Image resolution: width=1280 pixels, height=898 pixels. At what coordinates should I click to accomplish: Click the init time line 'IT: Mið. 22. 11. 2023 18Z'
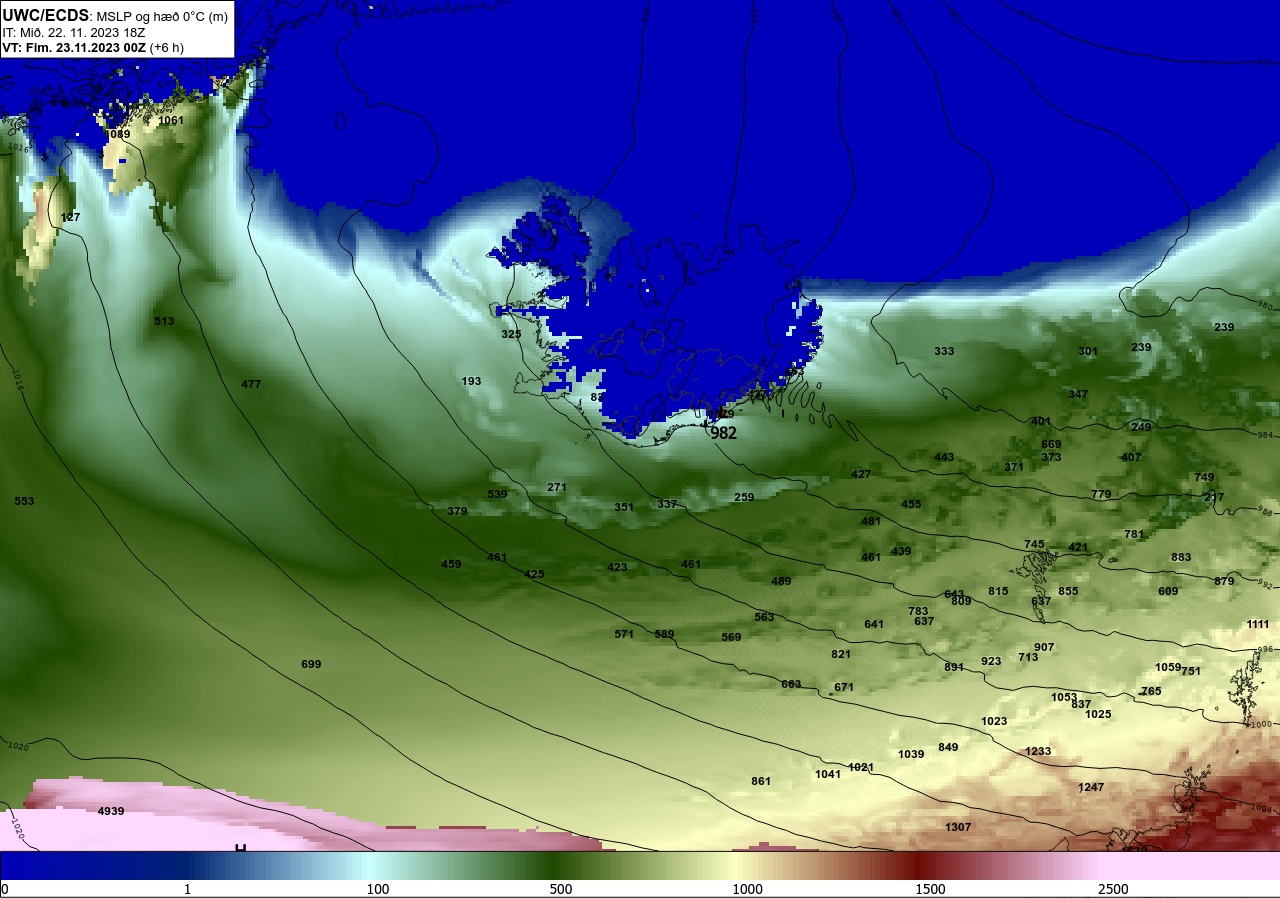coord(71,32)
